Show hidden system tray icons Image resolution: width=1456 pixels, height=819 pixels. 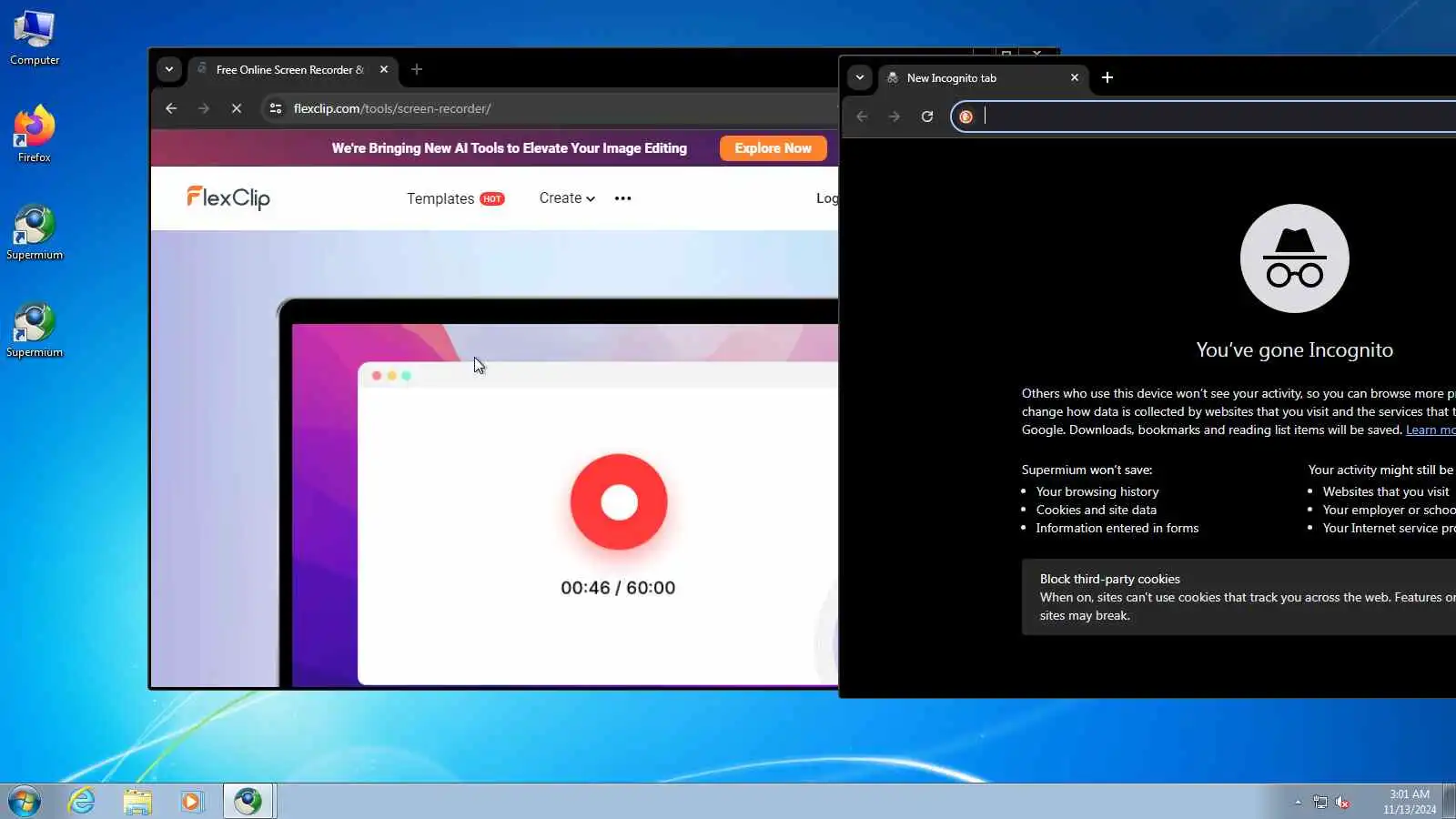(1298, 802)
